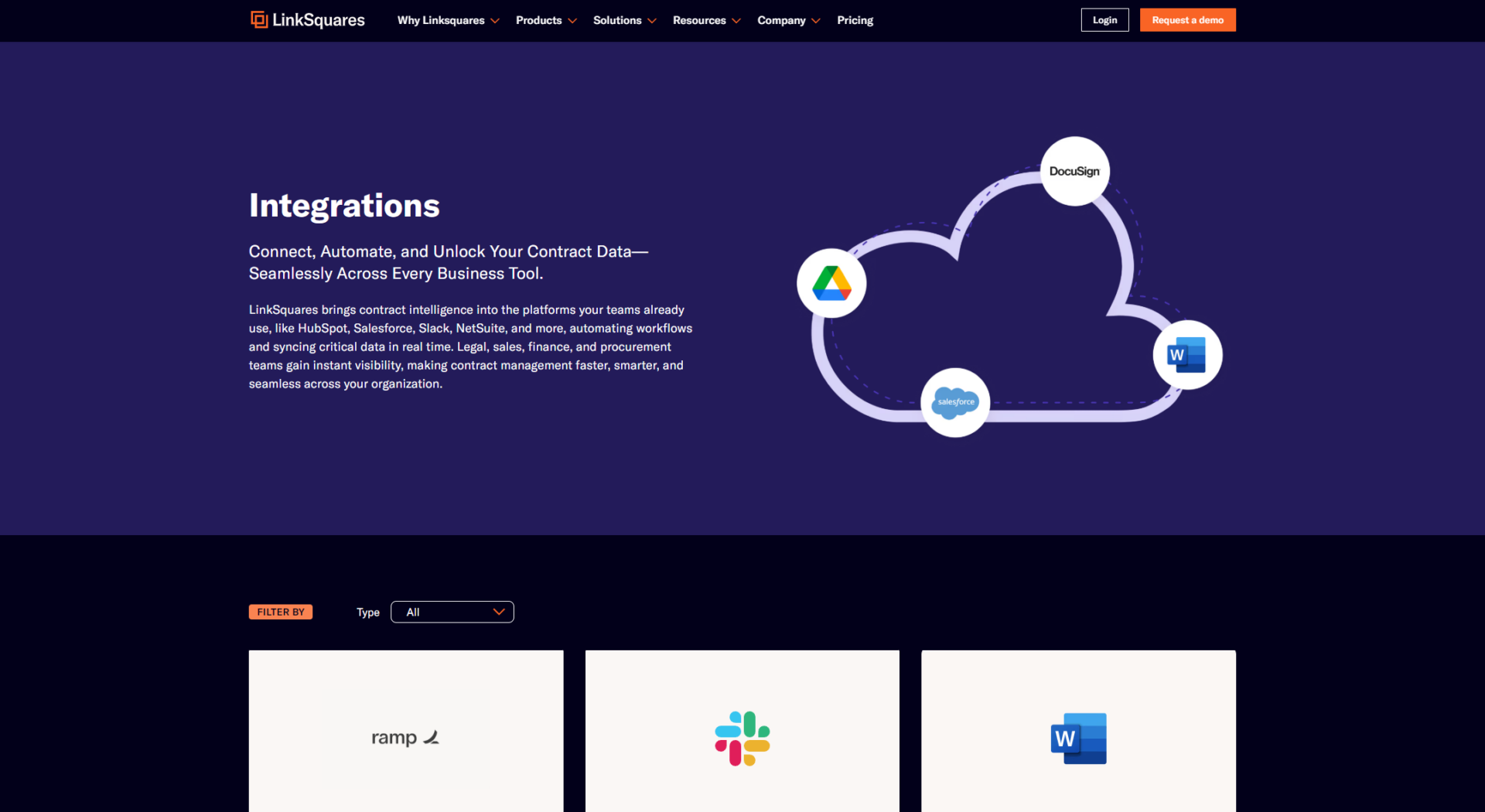Click the Salesforce logo on the cloud
This screenshot has width=1485, height=812.
tap(955, 402)
